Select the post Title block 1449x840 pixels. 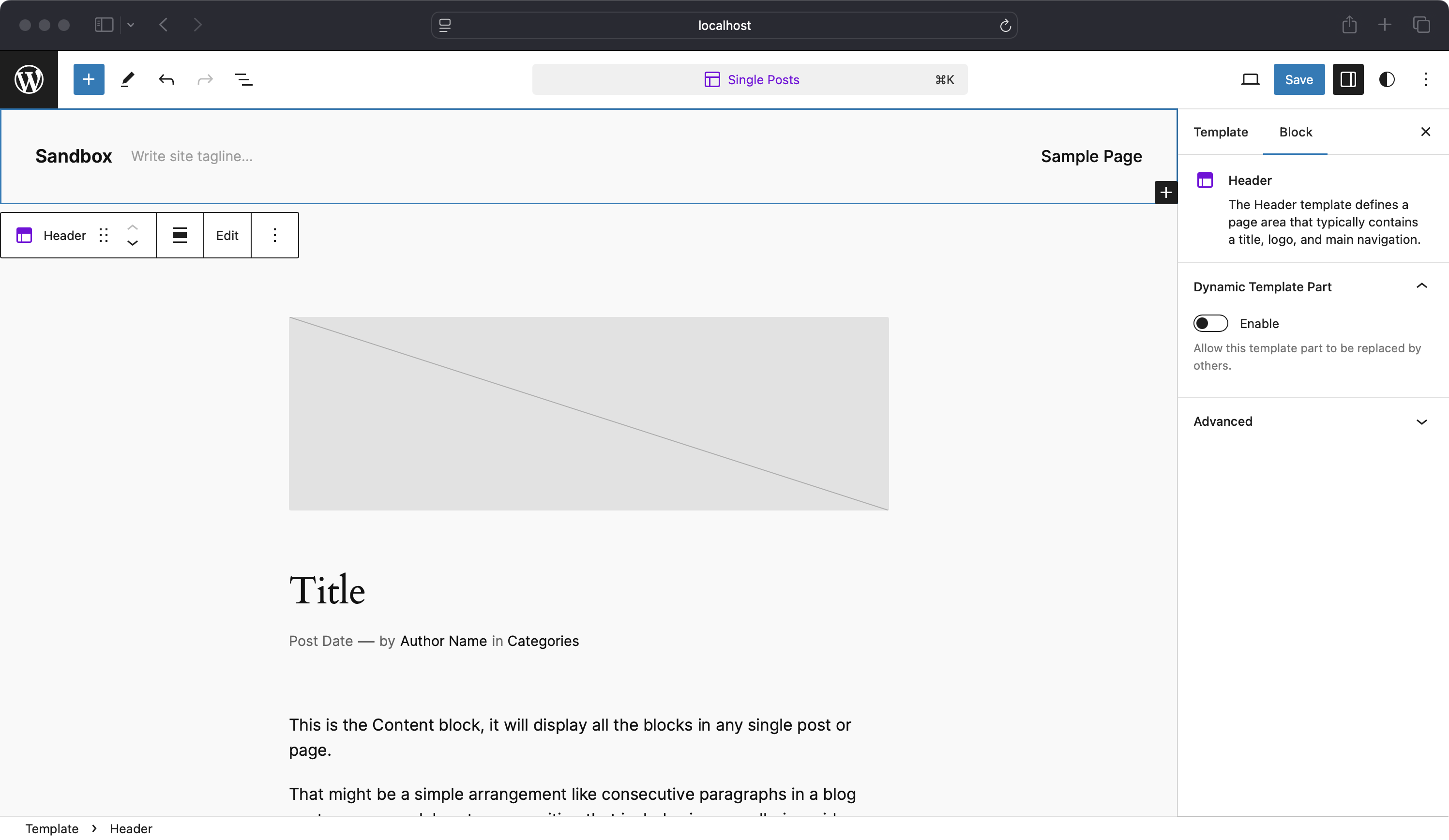point(327,590)
